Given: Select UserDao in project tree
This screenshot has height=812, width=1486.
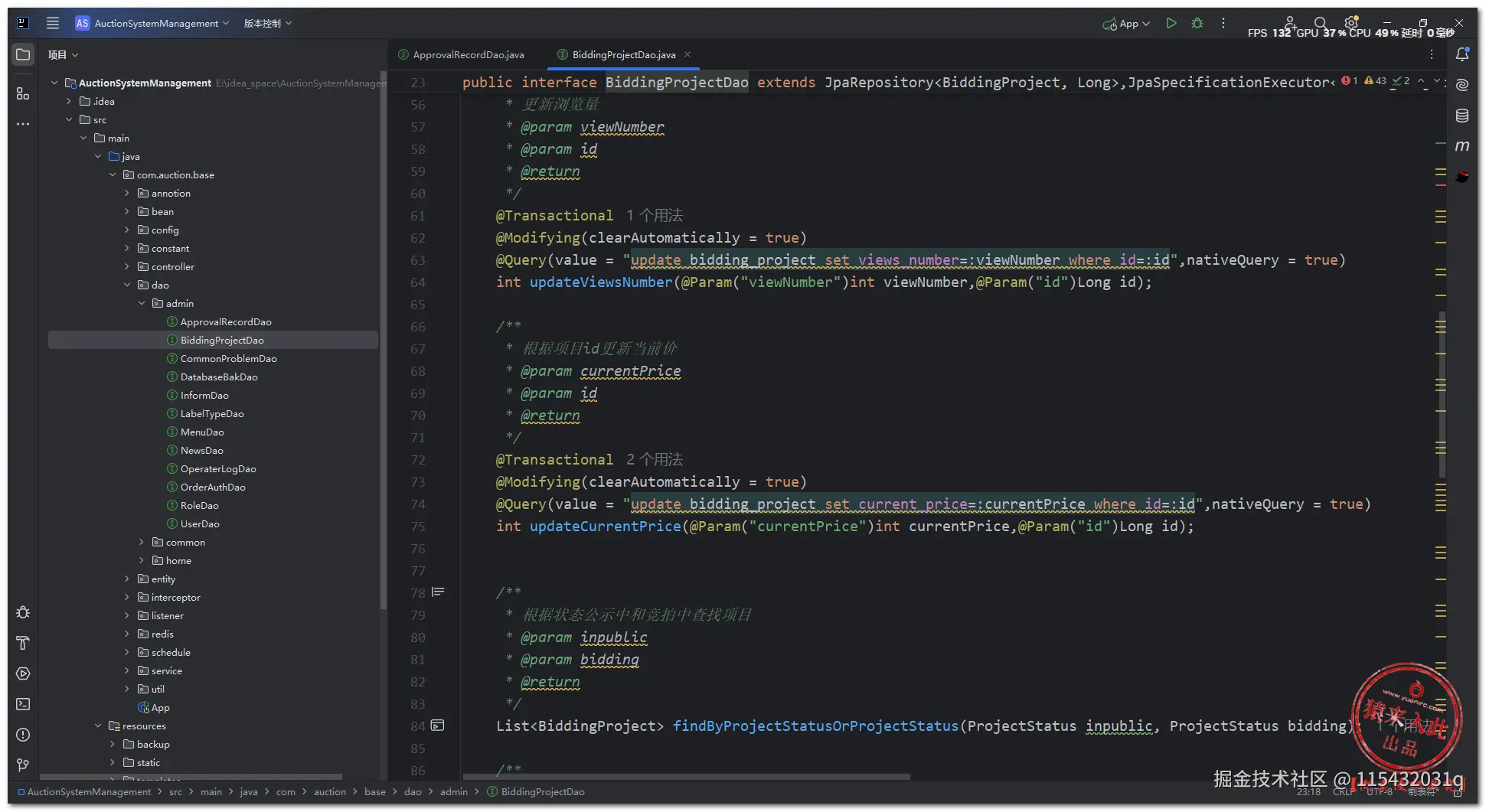Looking at the screenshot, I should (x=200, y=523).
